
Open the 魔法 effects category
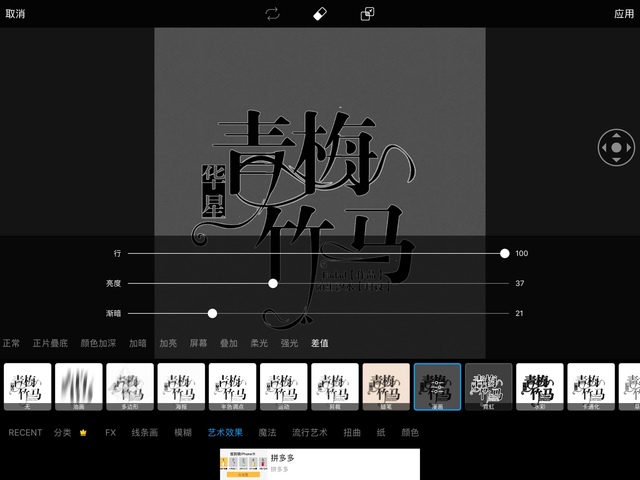pos(267,433)
